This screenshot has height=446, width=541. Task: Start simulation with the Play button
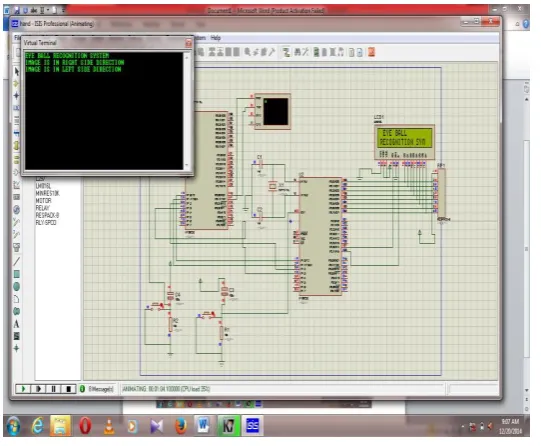(x=23, y=389)
